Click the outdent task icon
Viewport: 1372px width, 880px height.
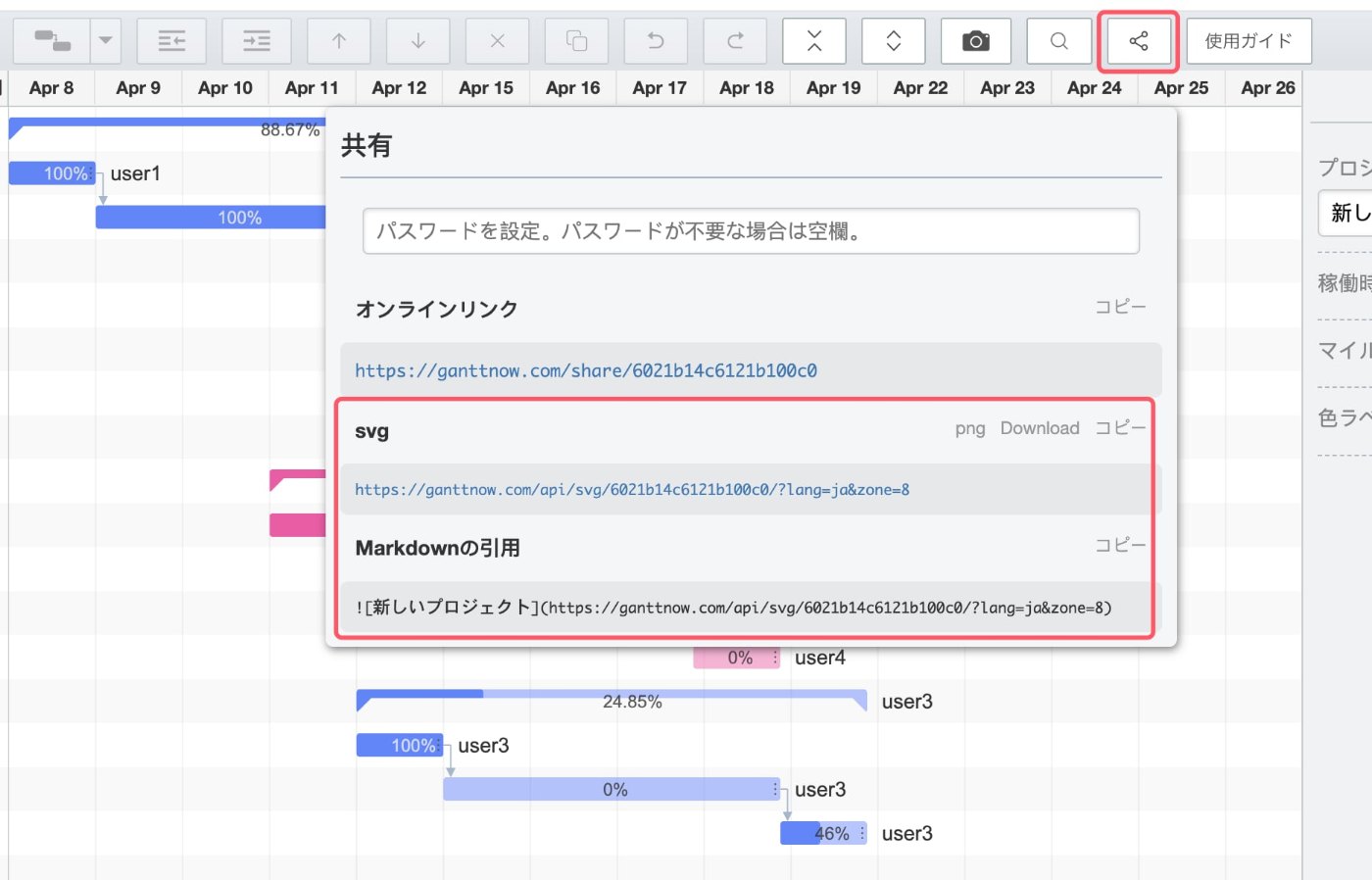(171, 41)
